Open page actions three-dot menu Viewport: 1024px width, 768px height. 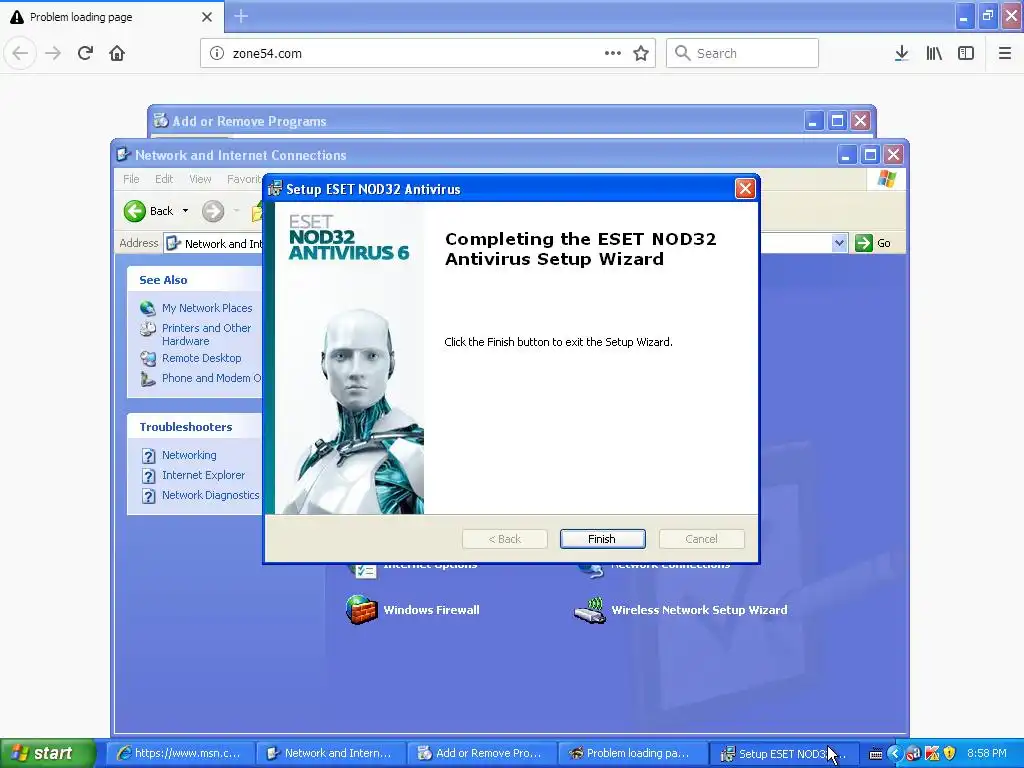point(613,53)
